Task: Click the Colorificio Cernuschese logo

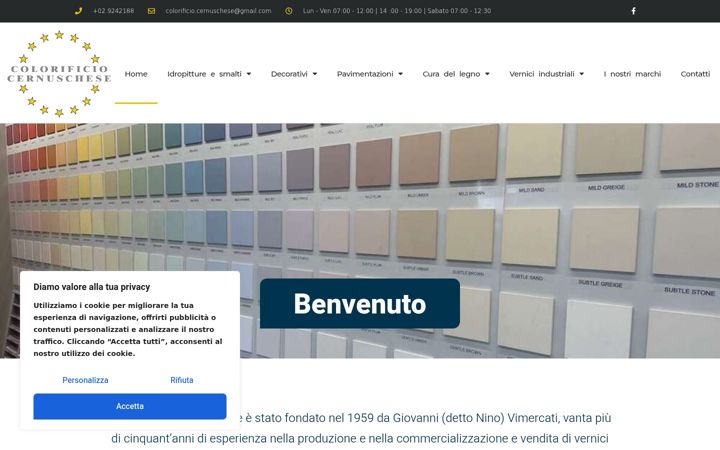Action: pos(59,73)
